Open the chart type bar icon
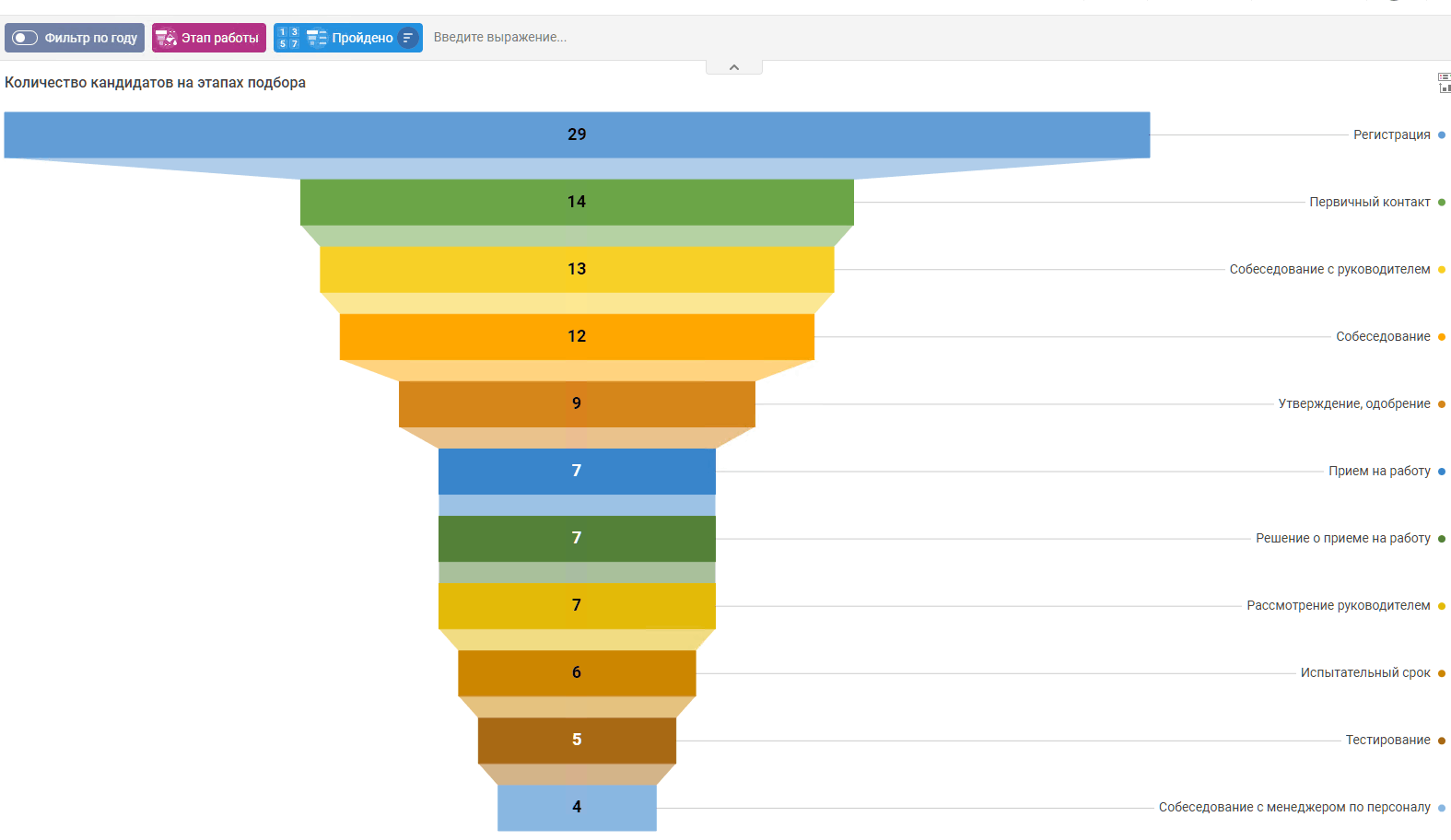 point(1445,88)
